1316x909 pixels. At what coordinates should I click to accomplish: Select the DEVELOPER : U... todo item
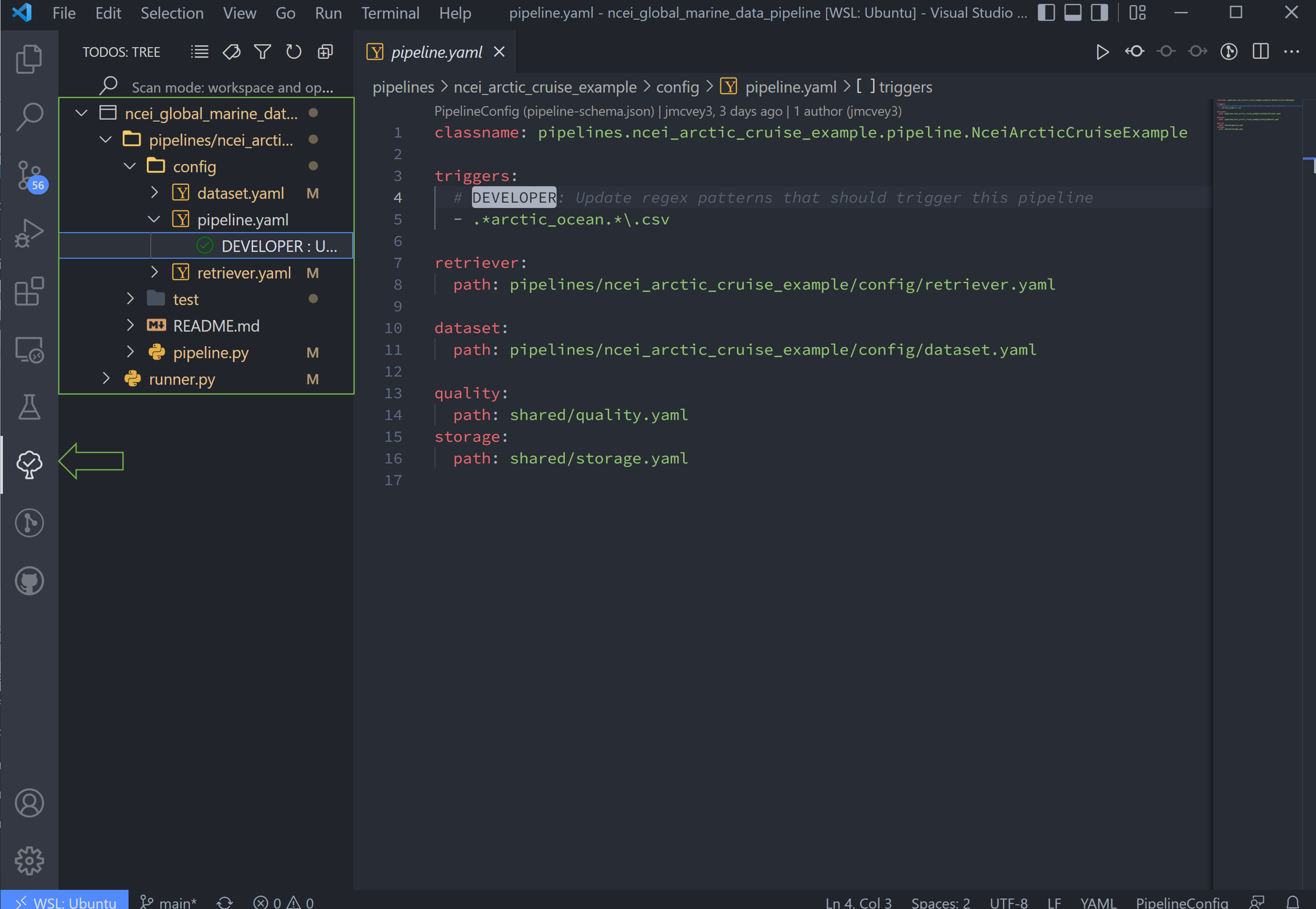[206, 246]
